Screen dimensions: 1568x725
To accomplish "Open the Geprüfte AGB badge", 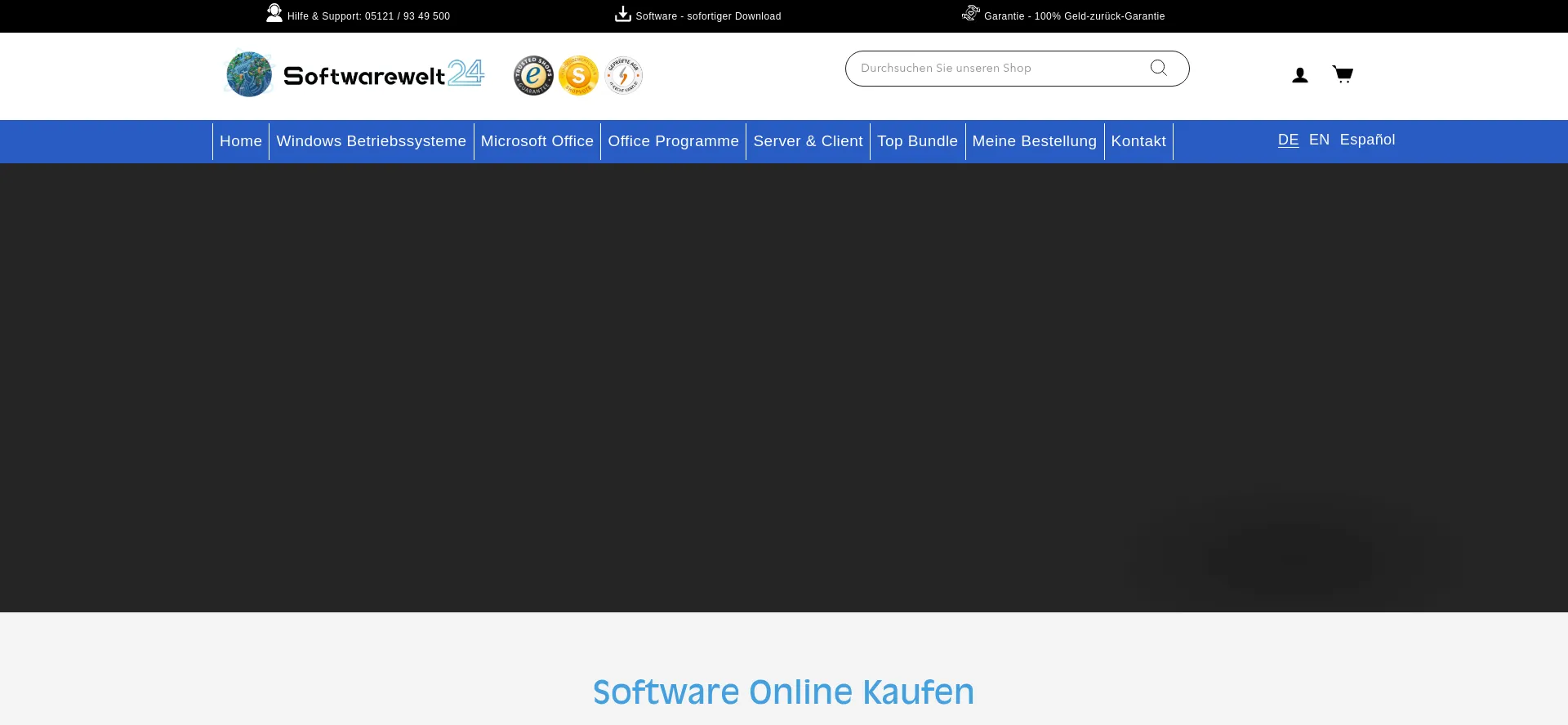I will [x=623, y=75].
